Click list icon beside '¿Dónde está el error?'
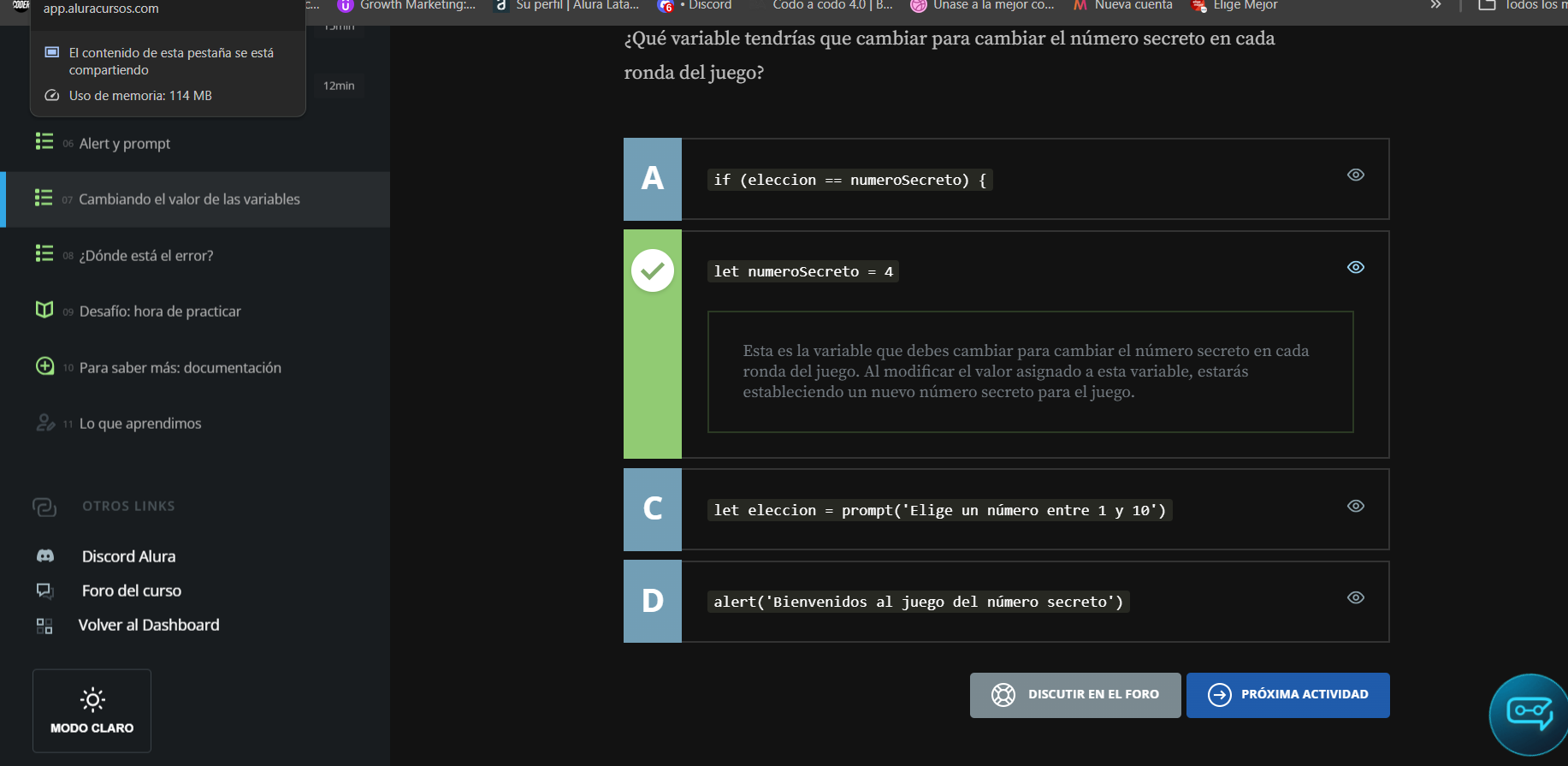The image size is (1568, 766). pos(44,253)
